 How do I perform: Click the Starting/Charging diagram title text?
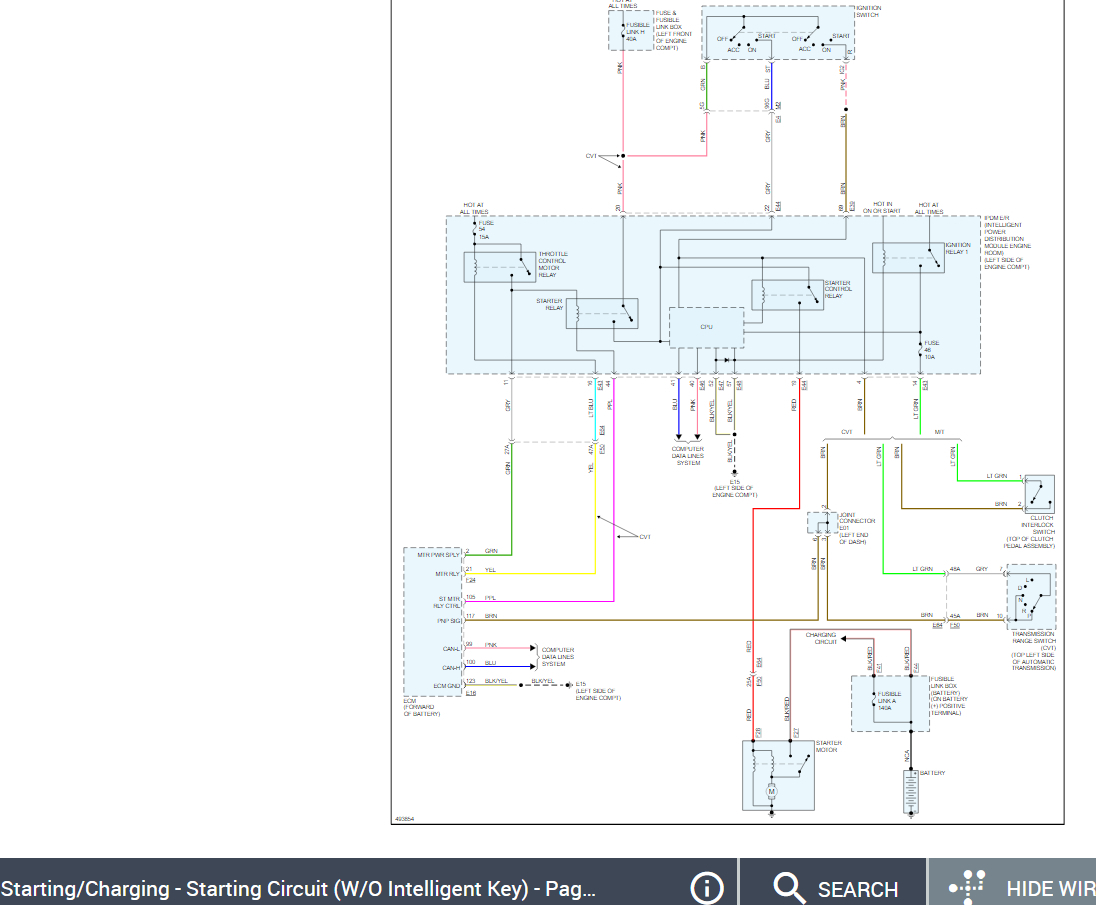click(298, 888)
